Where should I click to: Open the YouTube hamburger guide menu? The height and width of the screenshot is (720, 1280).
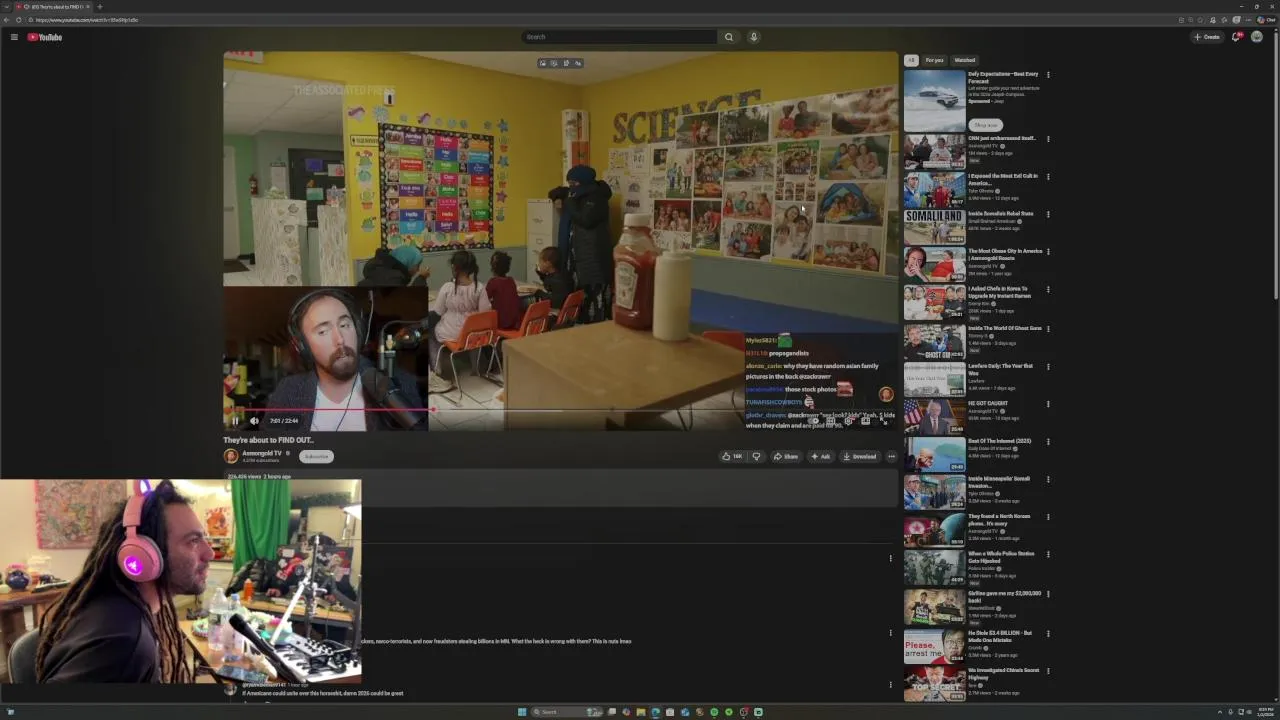[14, 37]
